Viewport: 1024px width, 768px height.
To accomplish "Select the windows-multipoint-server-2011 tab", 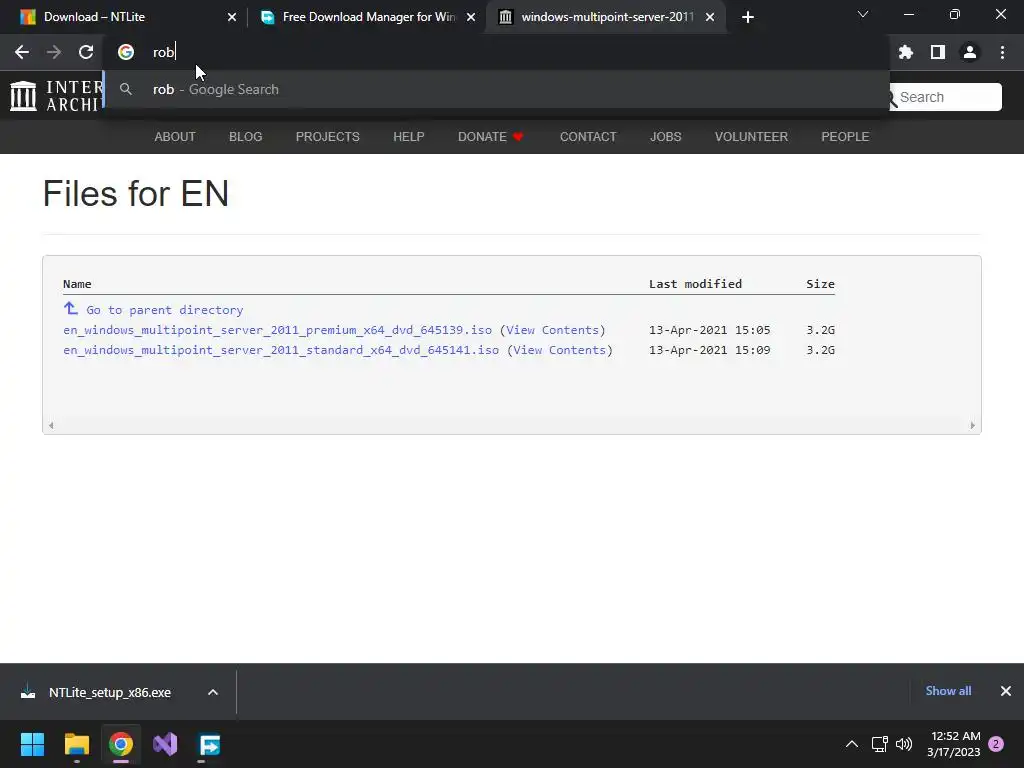I will click(x=606, y=17).
